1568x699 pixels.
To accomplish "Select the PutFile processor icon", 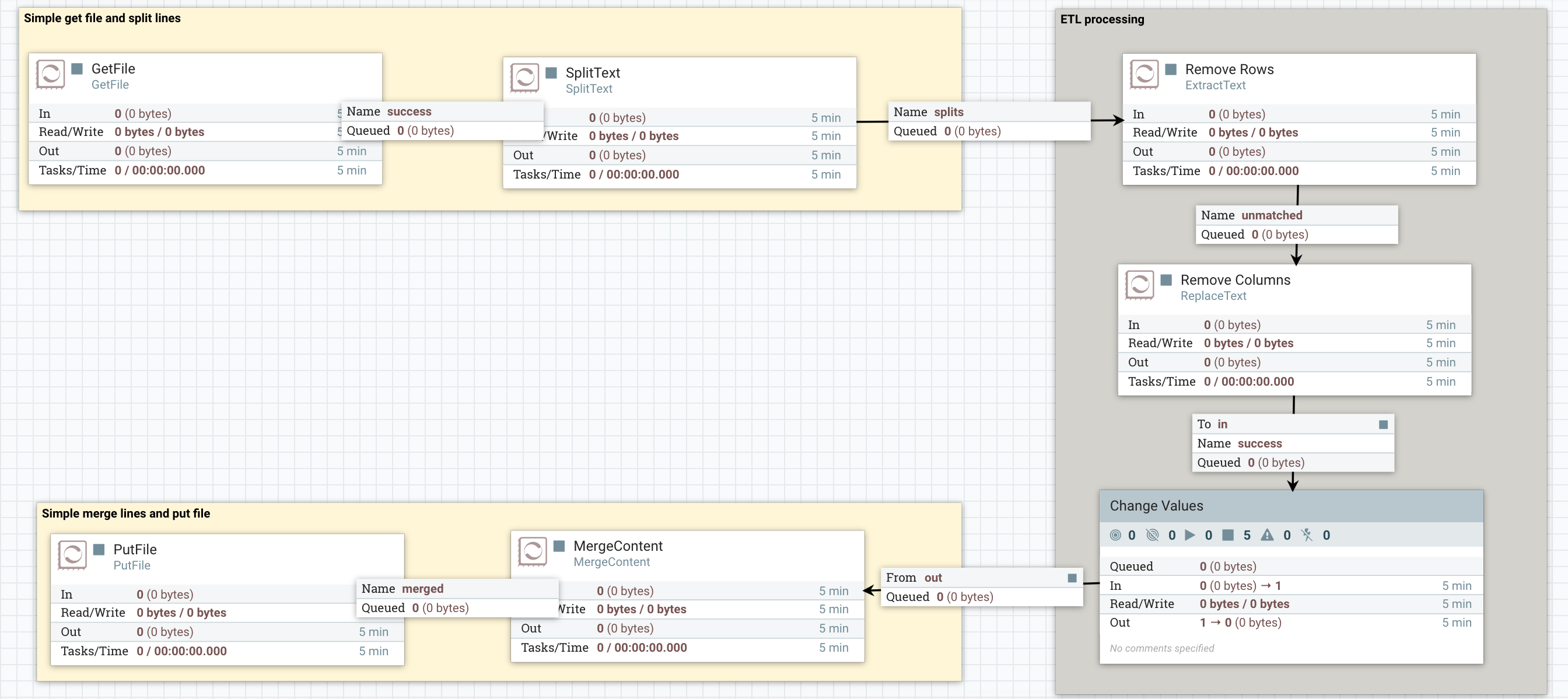I will coord(72,555).
